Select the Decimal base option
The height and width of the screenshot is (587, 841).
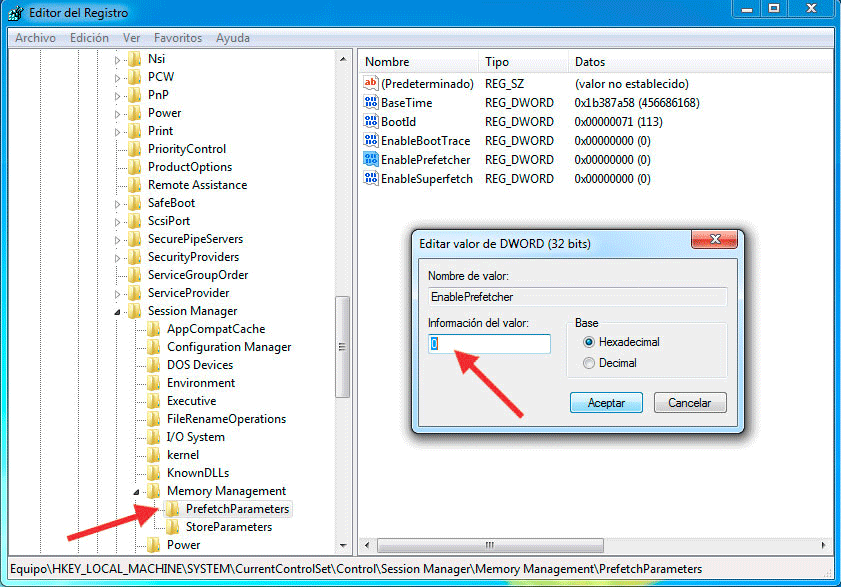tap(589, 363)
